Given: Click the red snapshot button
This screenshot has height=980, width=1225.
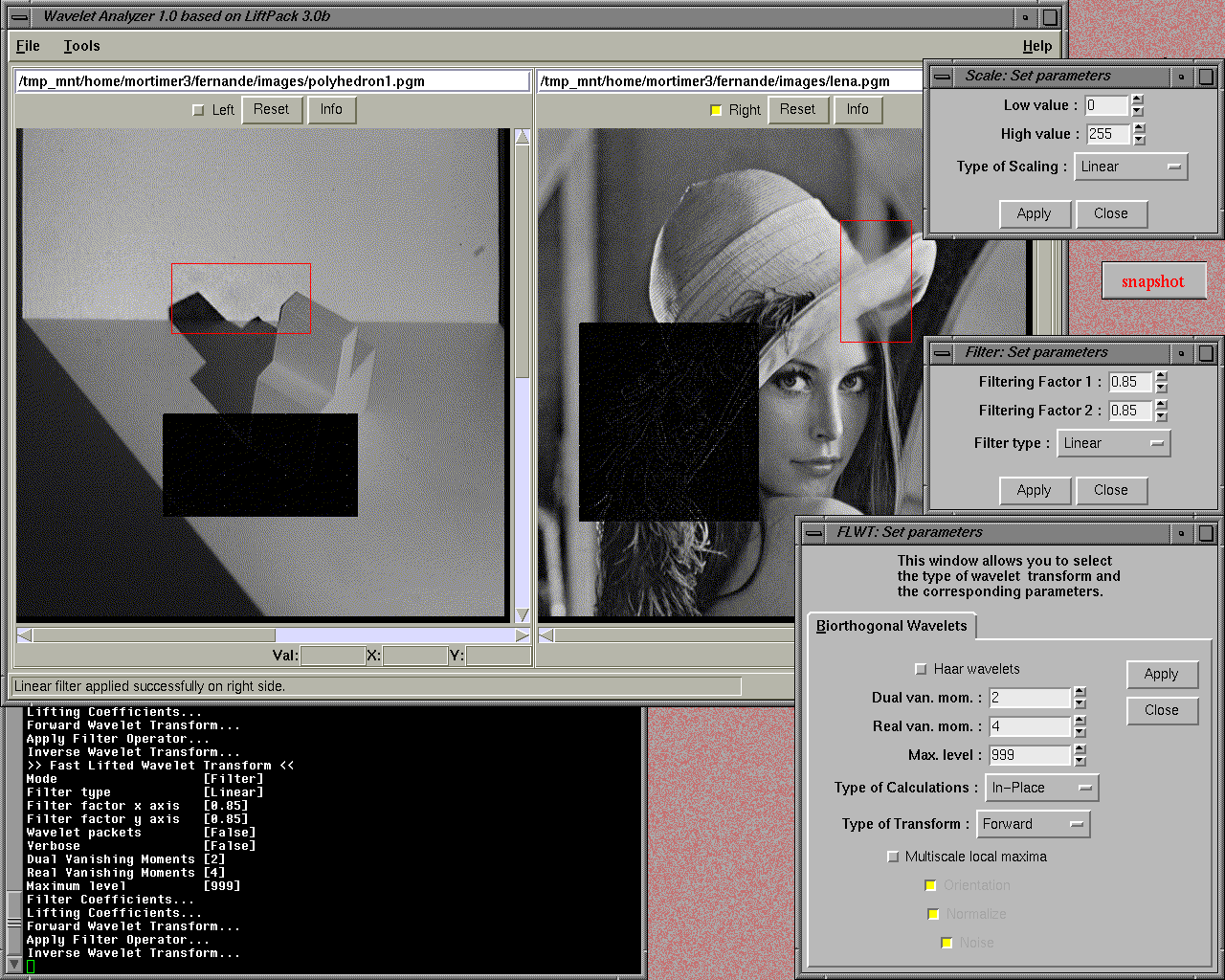Looking at the screenshot, I should tap(1153, 281).
